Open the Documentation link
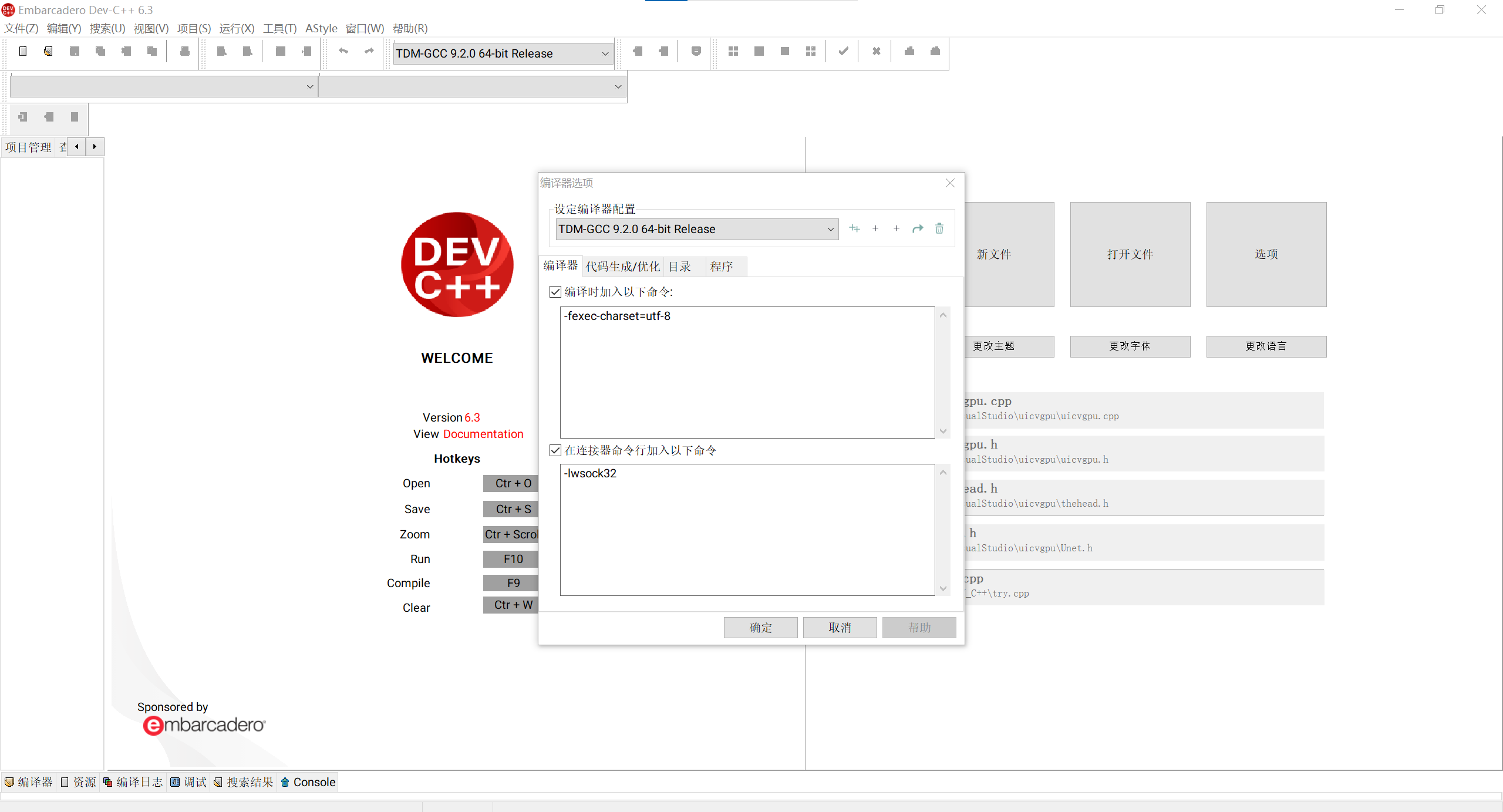1503x812 pixels. 483,434
